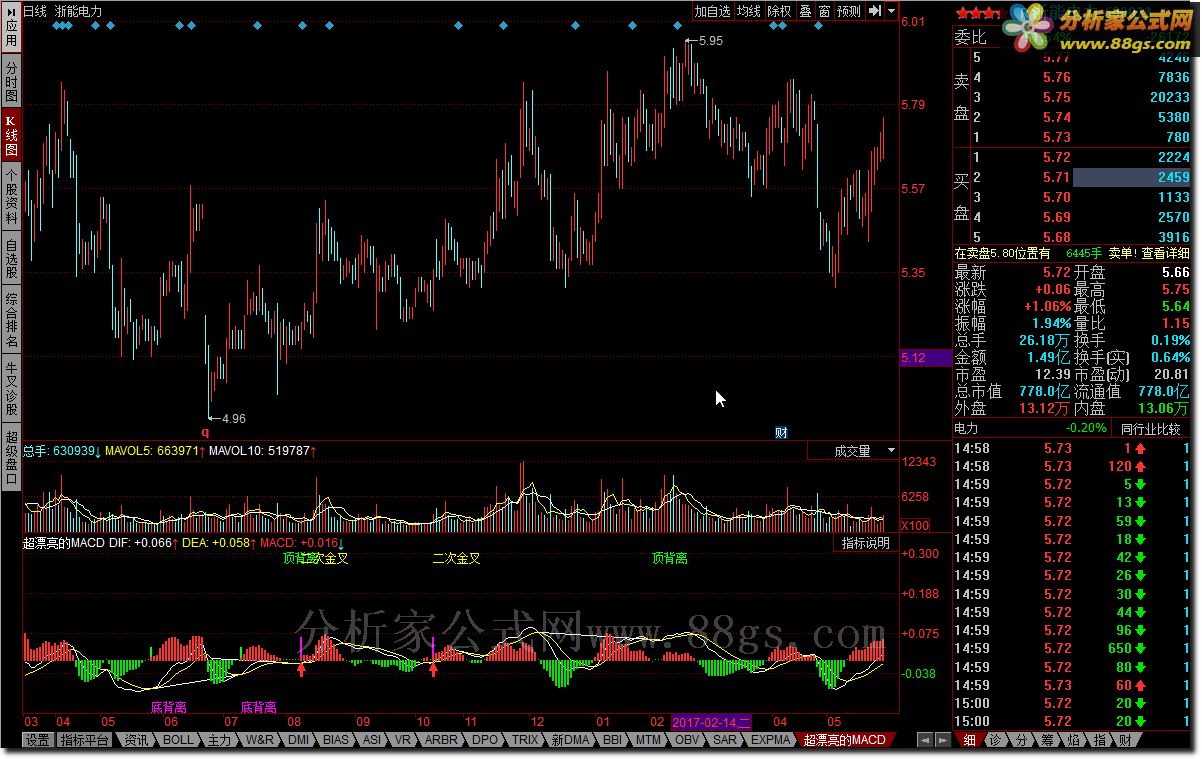
Task: Select the 指 bottom-right tab
Action: [x=1099, y=740]
